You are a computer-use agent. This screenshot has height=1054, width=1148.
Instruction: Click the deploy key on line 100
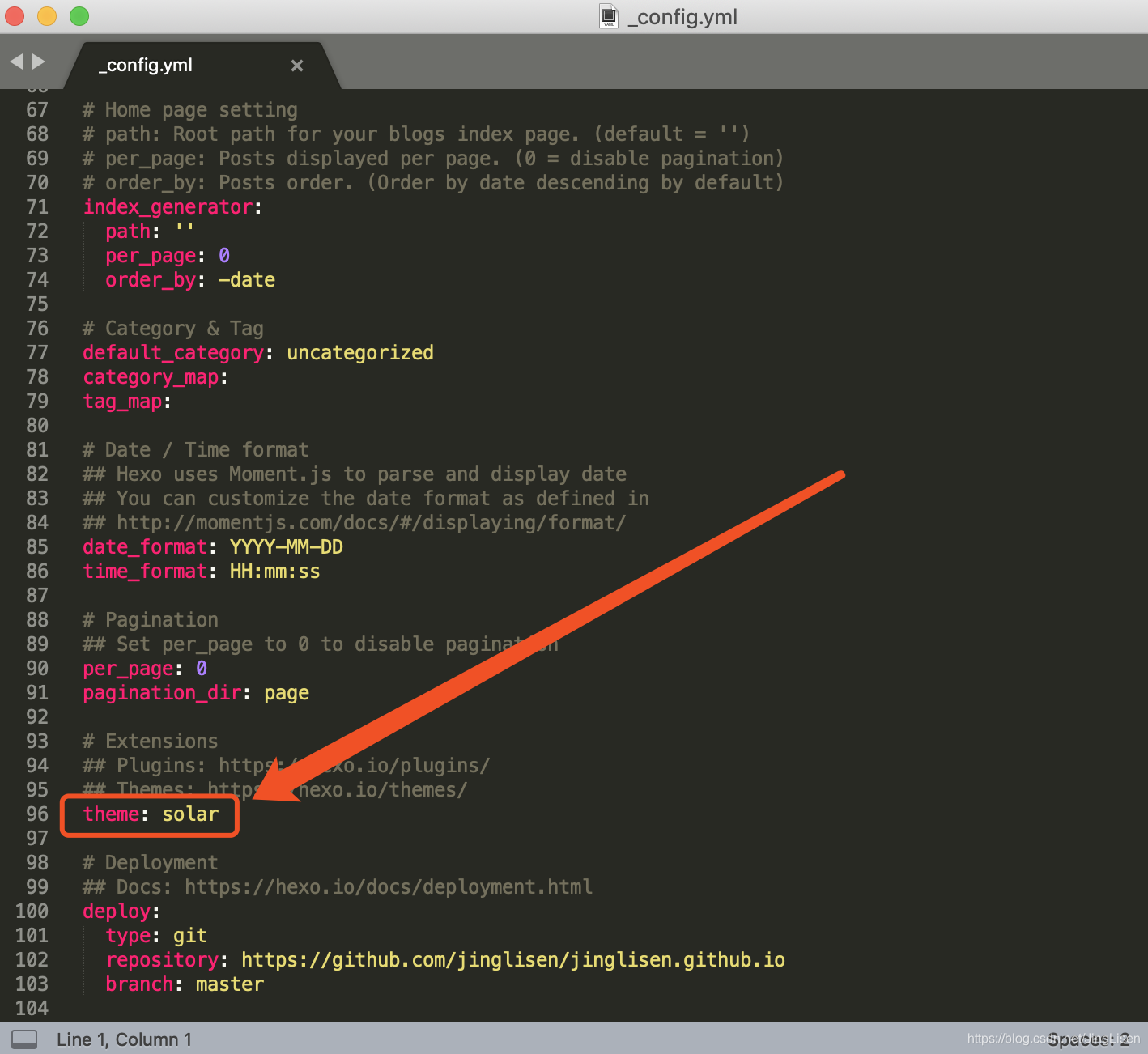click(117, 912)
